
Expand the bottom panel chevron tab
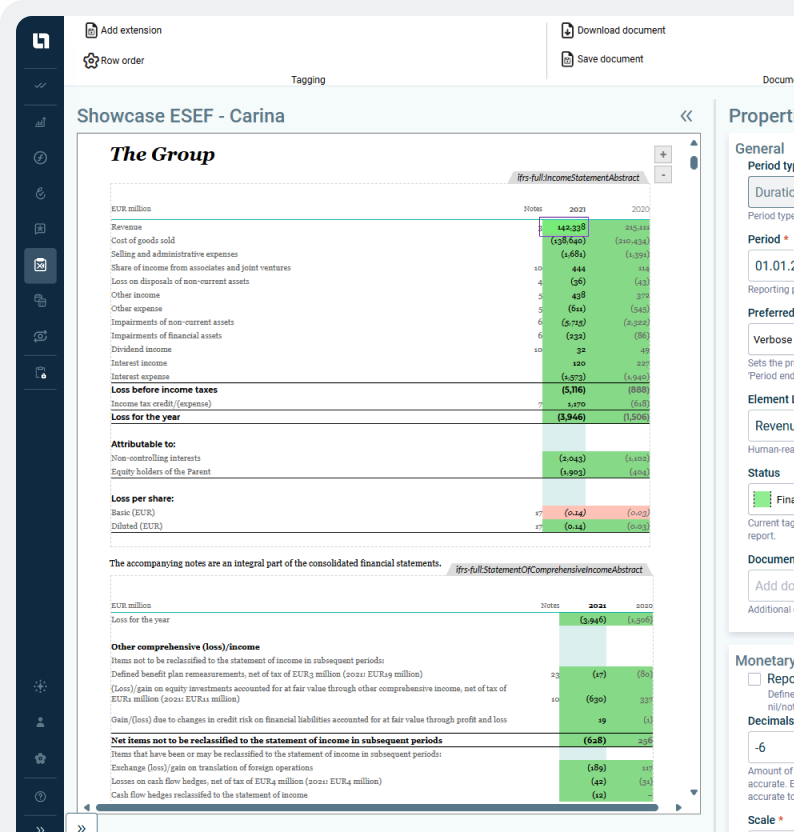[81, 826]
